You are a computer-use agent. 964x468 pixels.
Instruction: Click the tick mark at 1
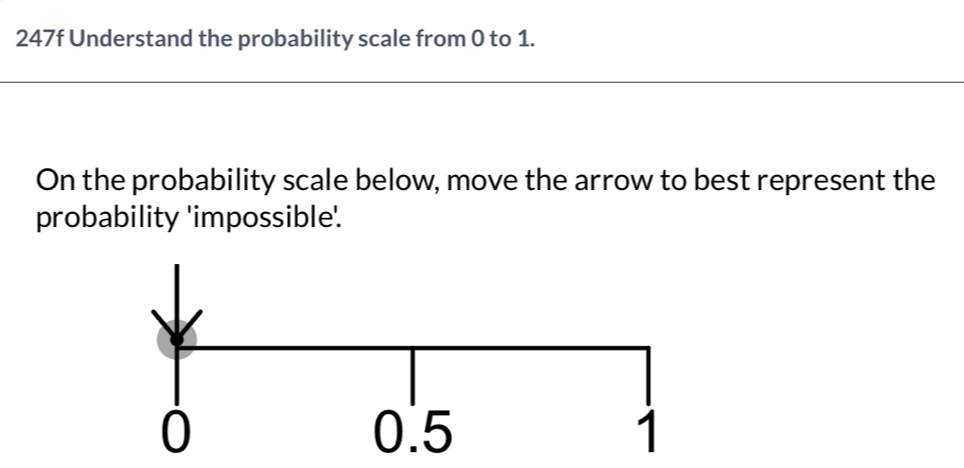tap(648, 372)
